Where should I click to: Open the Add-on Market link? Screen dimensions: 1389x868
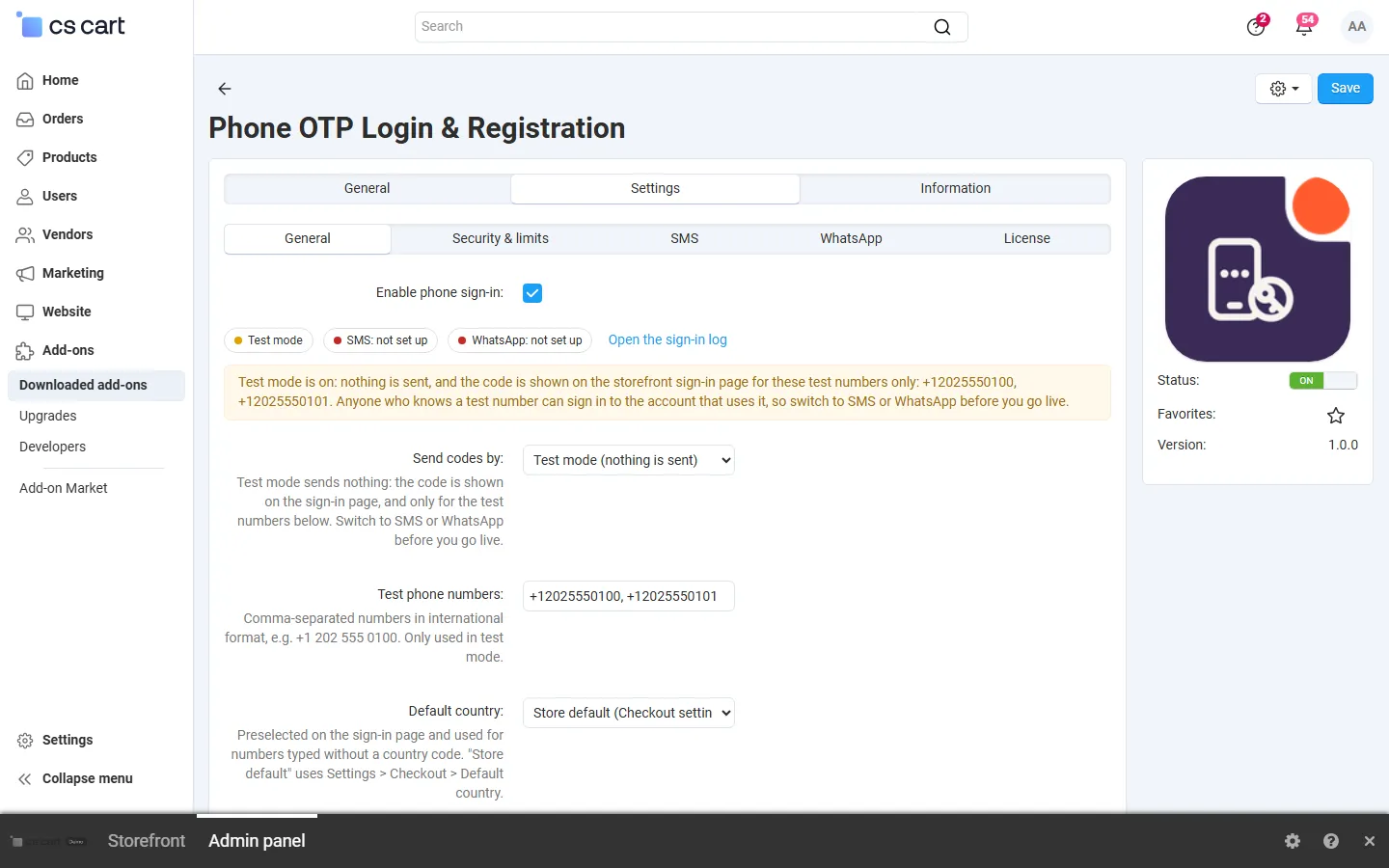64,489
